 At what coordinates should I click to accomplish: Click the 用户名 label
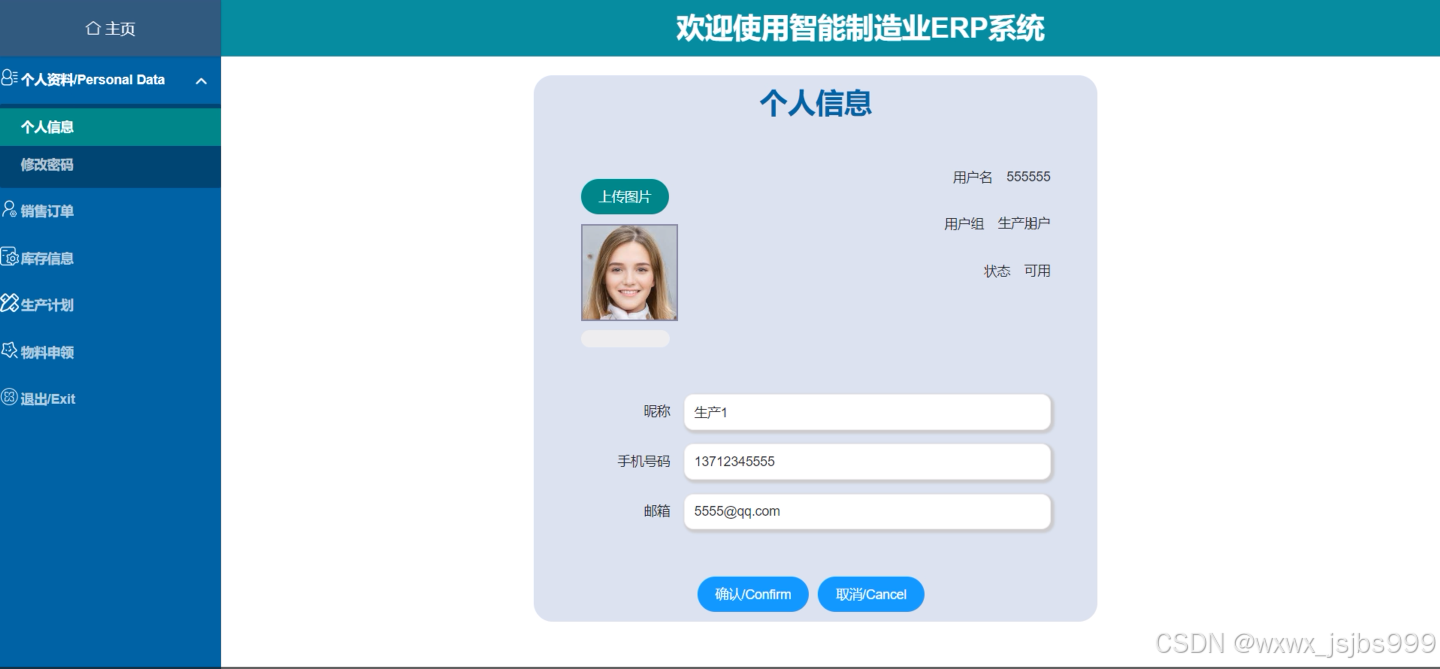[x=973, y=177]
